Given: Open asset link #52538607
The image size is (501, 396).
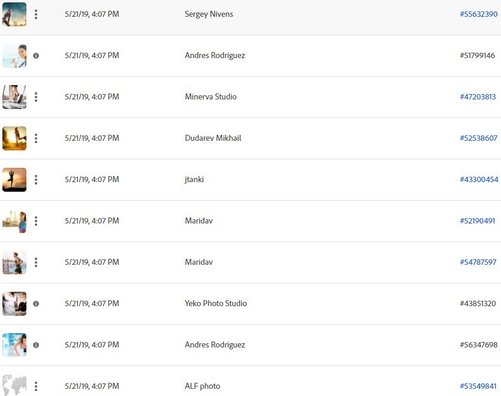Looking at the screenshot, I should click(x=479, y=138).
